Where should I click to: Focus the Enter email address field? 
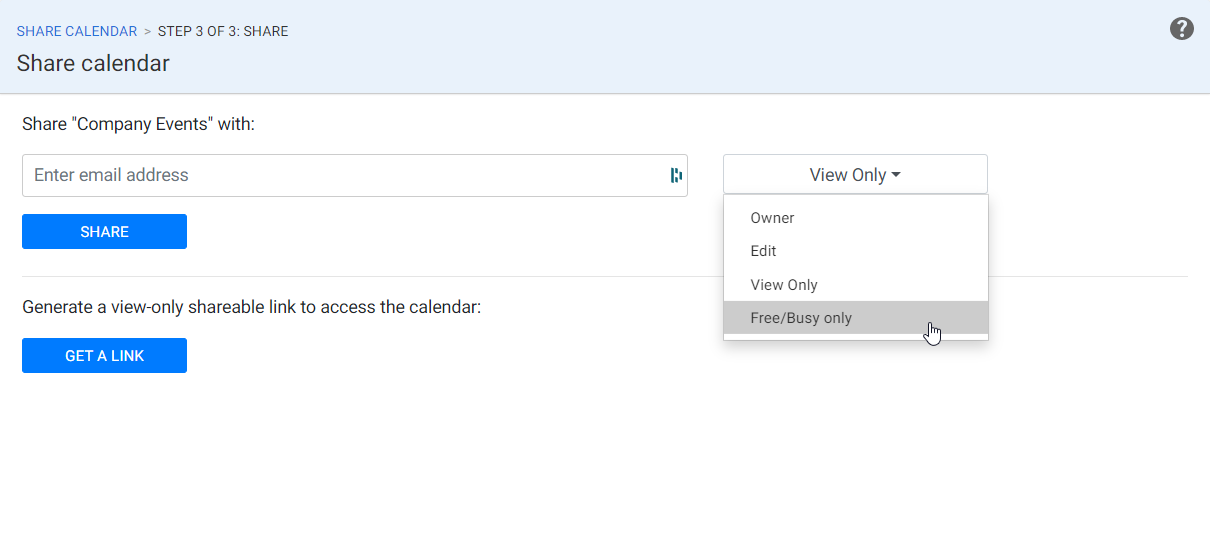(x=355, y=175)
